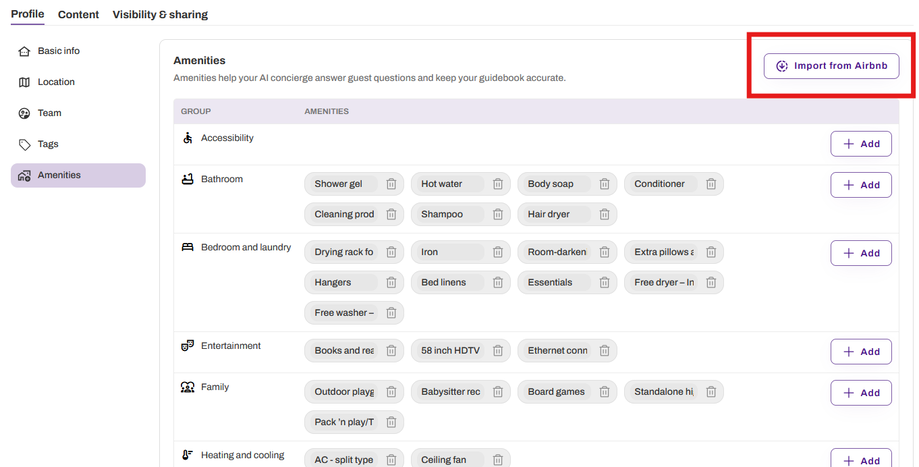Open the Visibility & sharing tab
Screen dimensions: 919x467
[160, 15]
